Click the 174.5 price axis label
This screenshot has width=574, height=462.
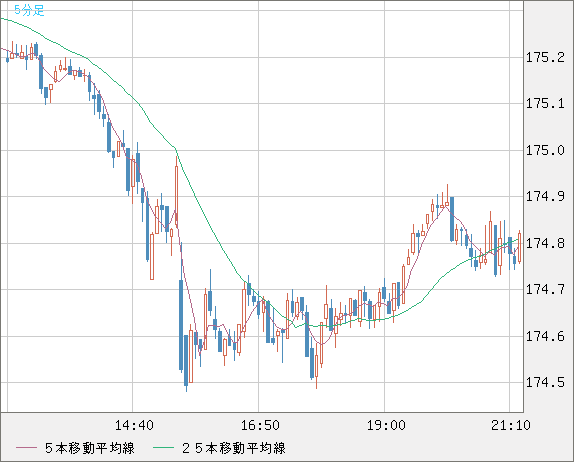(545, 383)
